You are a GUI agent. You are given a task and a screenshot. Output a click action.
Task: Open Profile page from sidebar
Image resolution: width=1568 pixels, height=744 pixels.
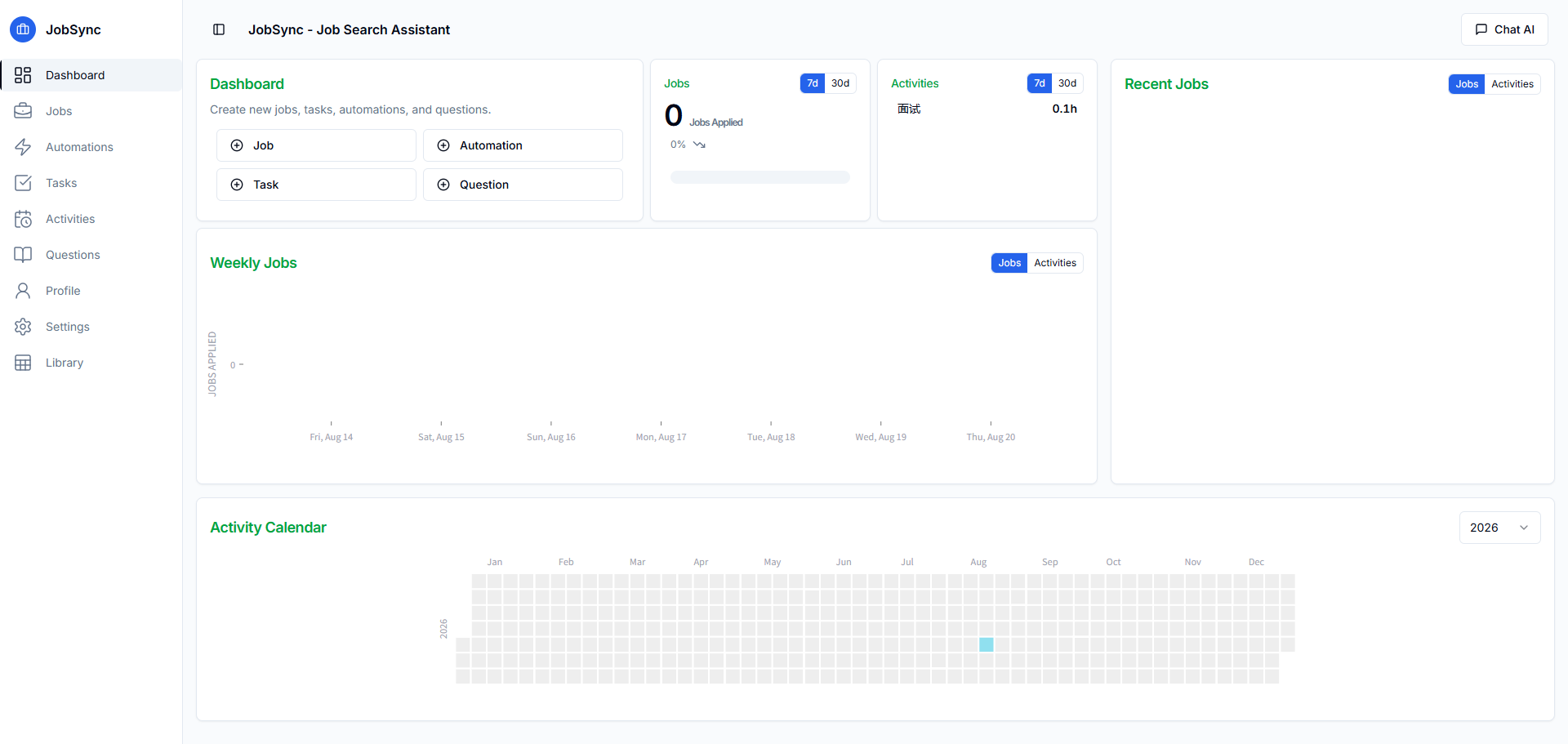coord(91,291)
